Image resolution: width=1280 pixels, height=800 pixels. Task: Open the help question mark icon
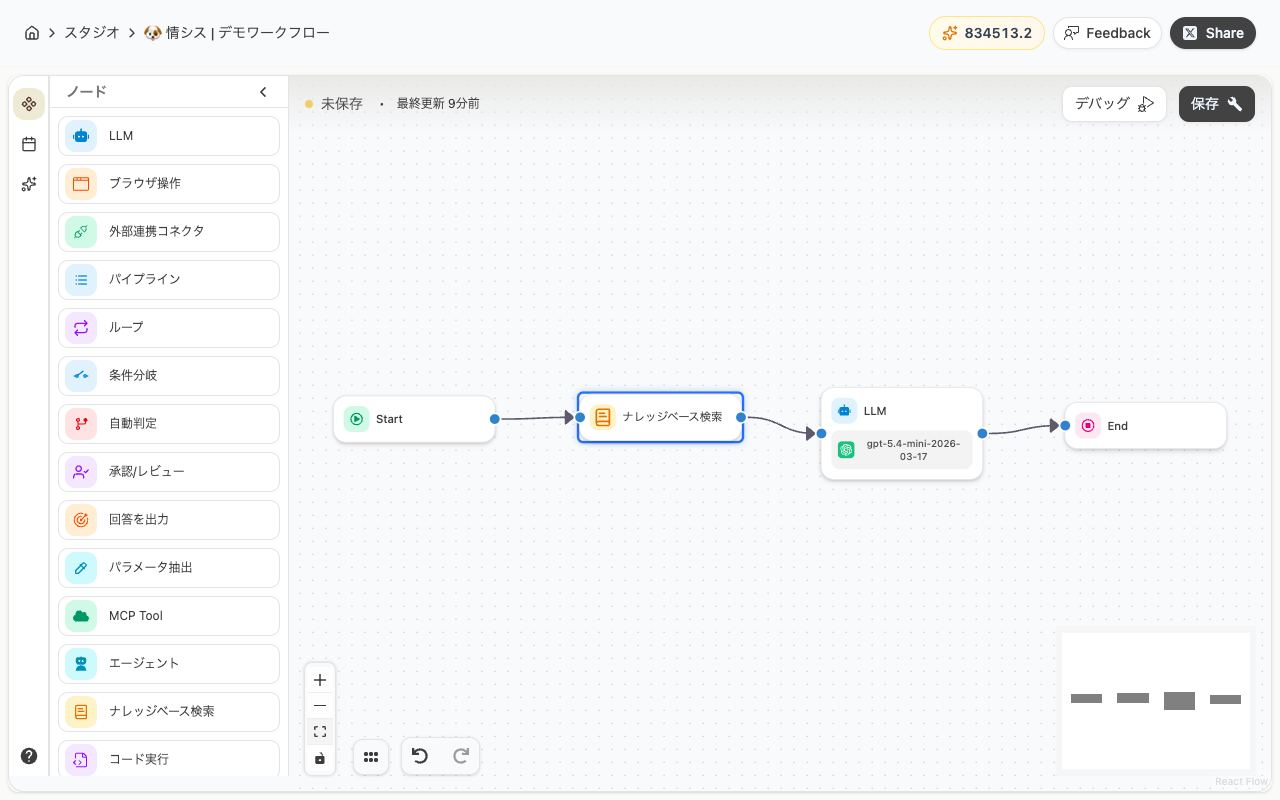[x=29, y=756]
